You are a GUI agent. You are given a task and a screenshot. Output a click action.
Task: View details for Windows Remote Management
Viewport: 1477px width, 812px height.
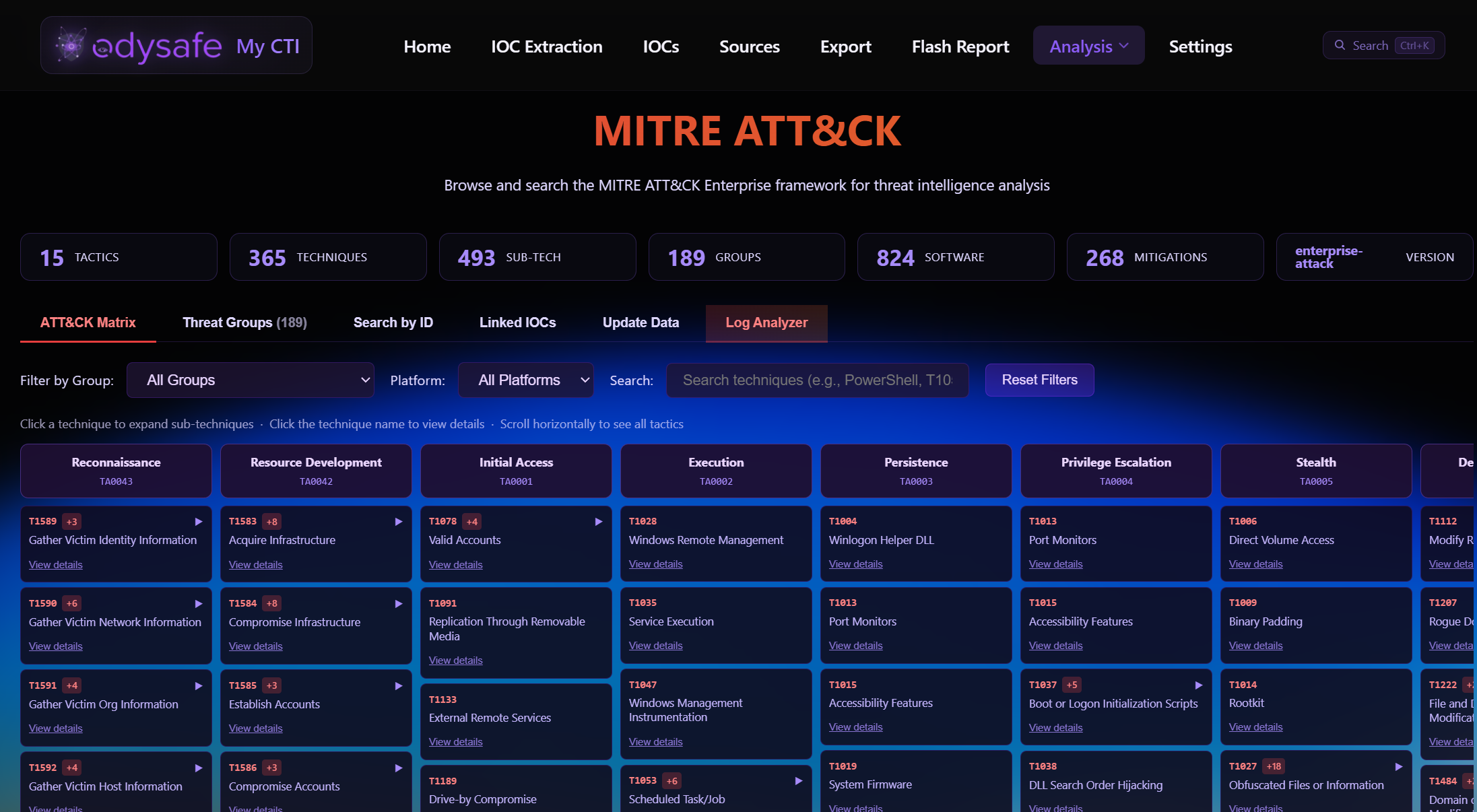click(655, 564)
